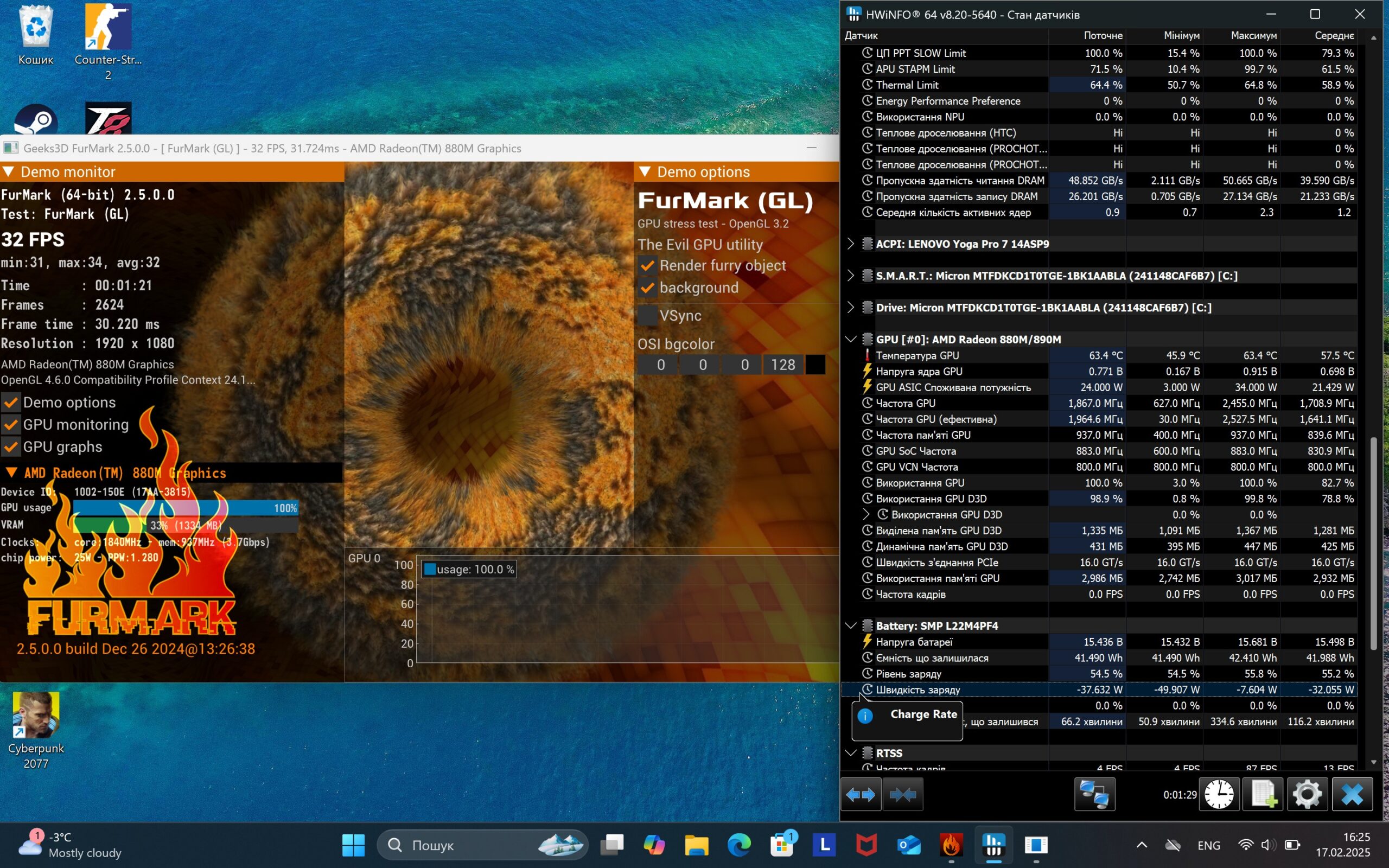The width and height of the screenshot is (1389, 868).
Task: Click the HWiNFO collapse-view arrows icon
Action: click(902, 795)
